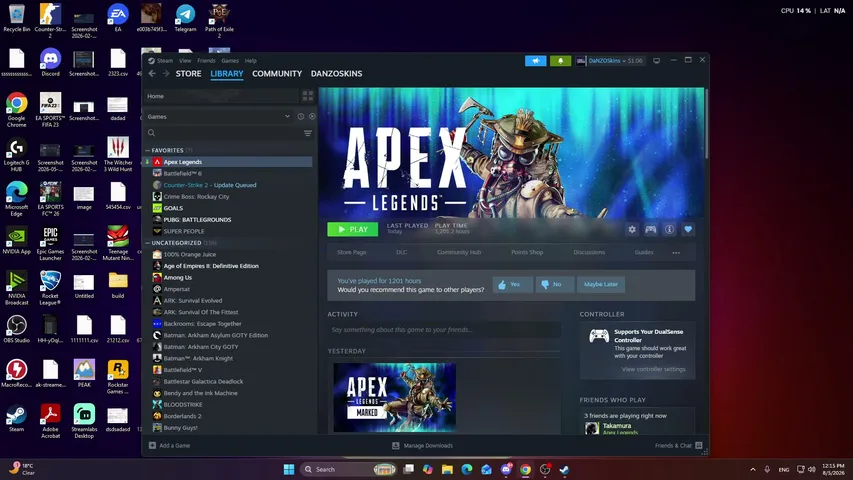
Task: Open Manage Downloads at bottom of Steam
Action: click(423, 445)
